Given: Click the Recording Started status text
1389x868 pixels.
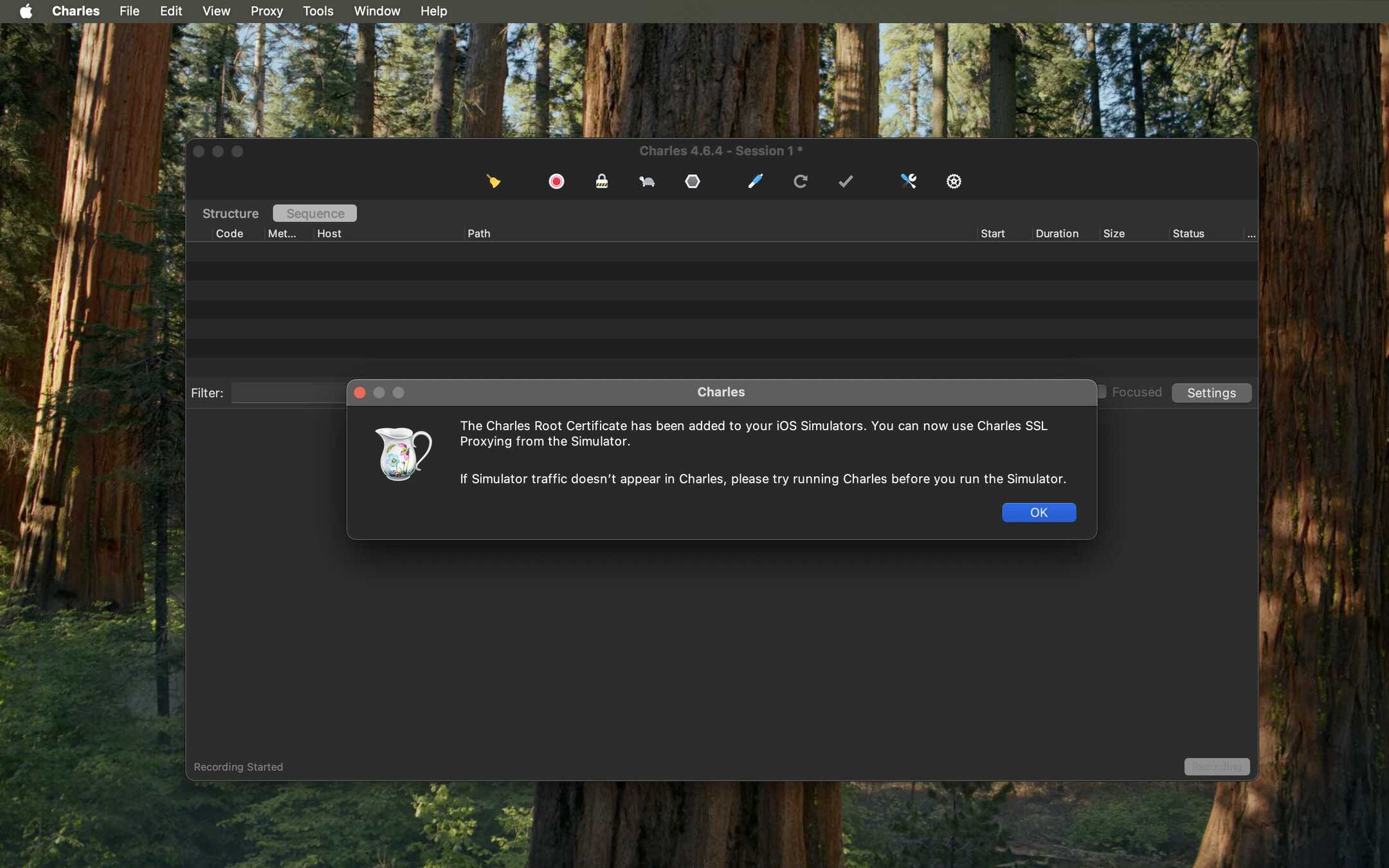Looking at the screenshot, I should click(x=238, y=767).
